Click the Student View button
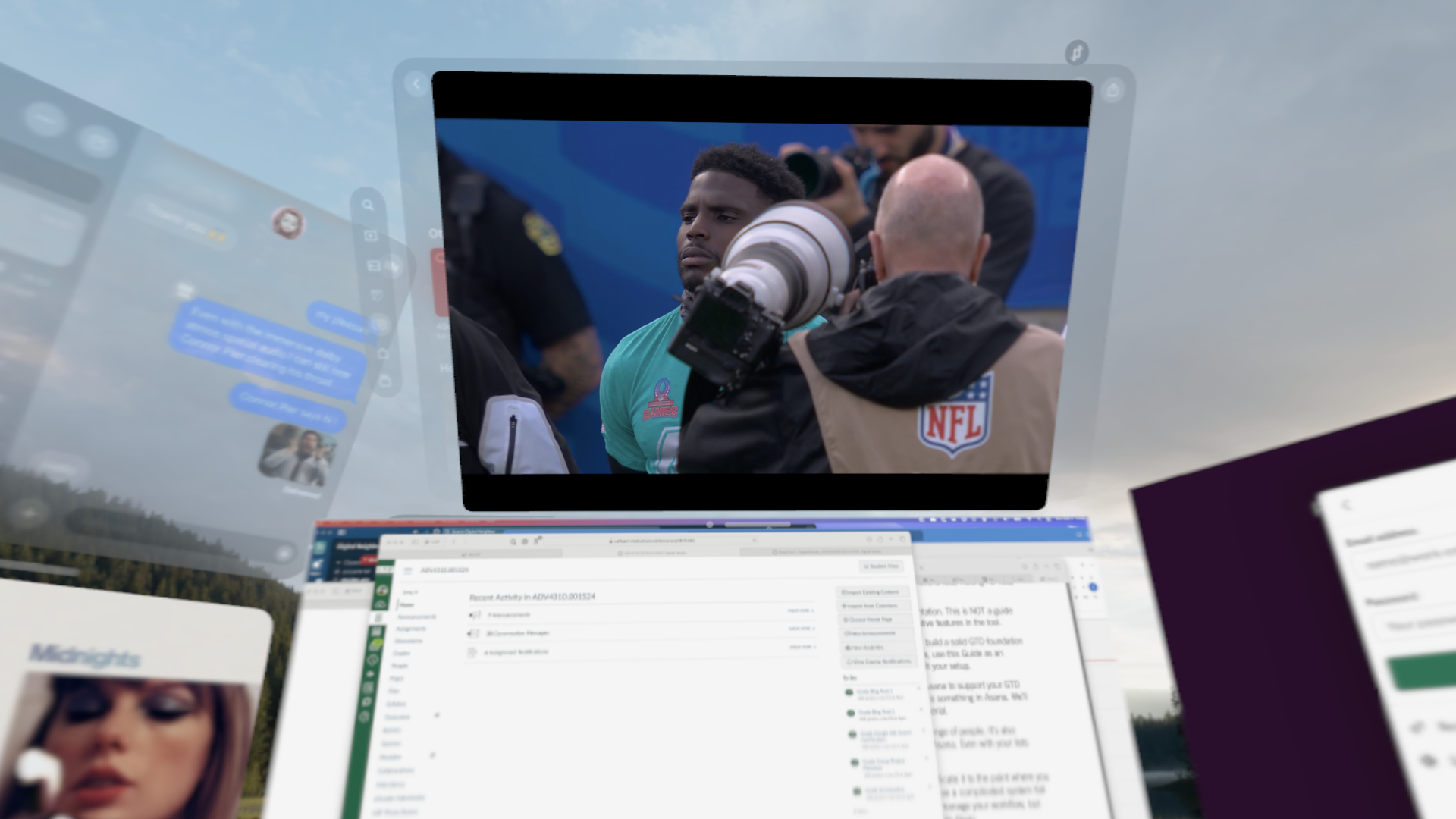The height and width of the screenshot is (819, 1456). click(x=882, y=566)
